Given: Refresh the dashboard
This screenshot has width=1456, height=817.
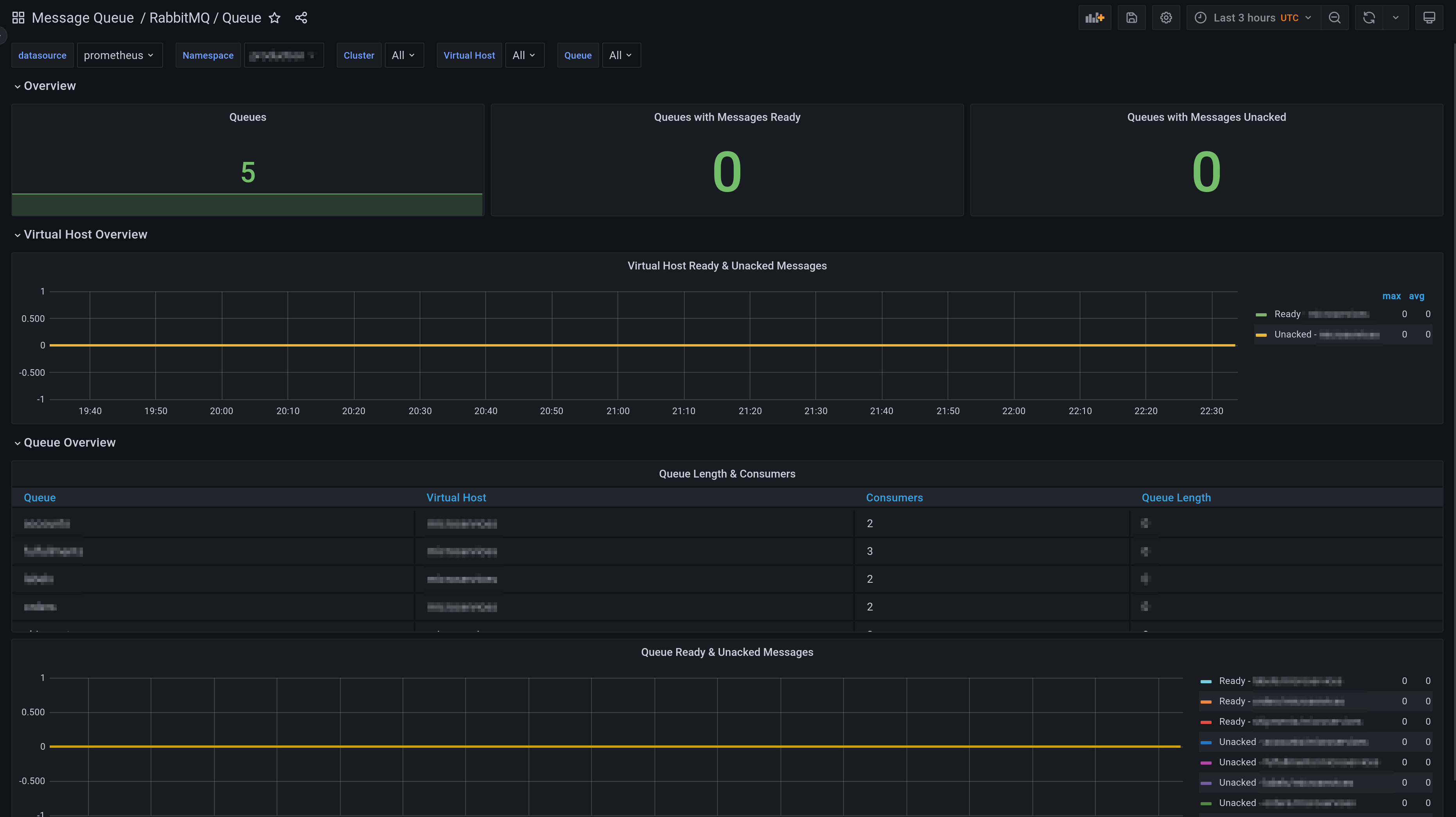Looking at the screenshot, I should (1368, 18).
